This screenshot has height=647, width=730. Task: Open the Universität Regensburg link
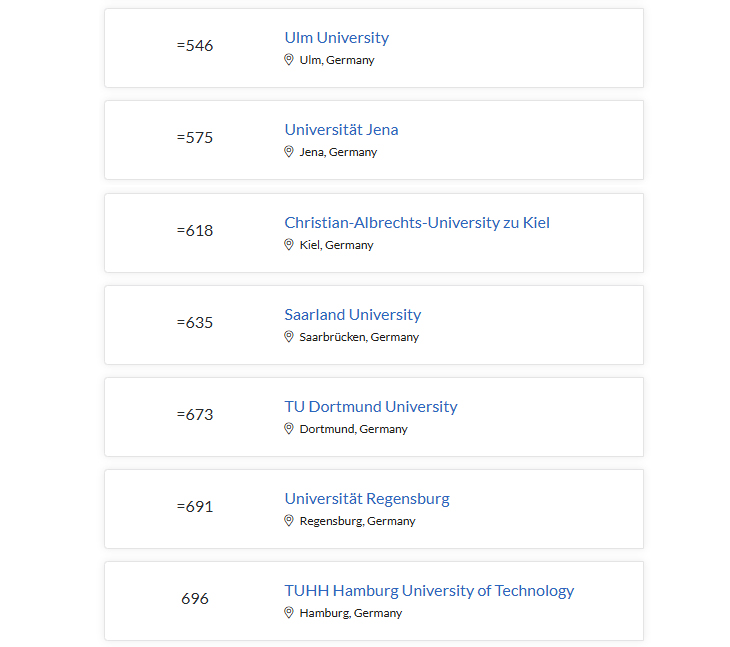[x=367, y=499]
